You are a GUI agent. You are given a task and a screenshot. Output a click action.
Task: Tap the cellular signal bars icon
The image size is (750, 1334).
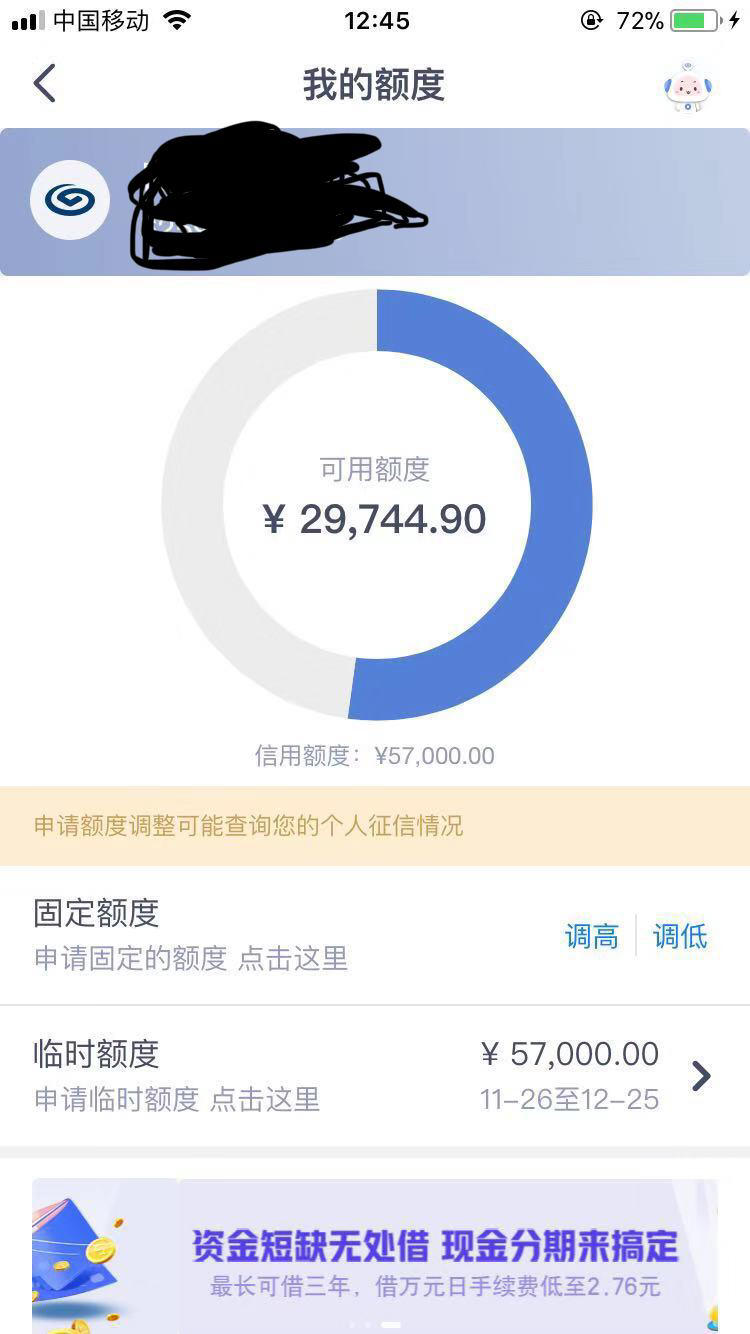[x=28, y=21]
